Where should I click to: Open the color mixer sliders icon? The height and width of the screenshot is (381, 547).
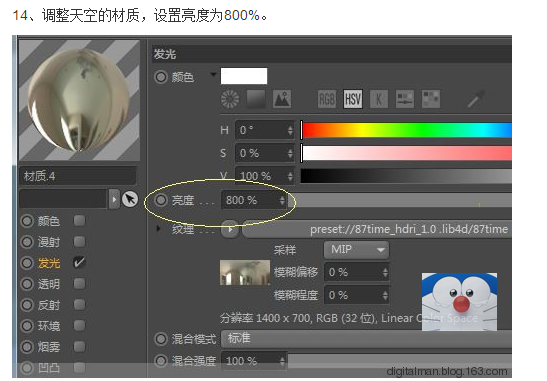[405, 99]
